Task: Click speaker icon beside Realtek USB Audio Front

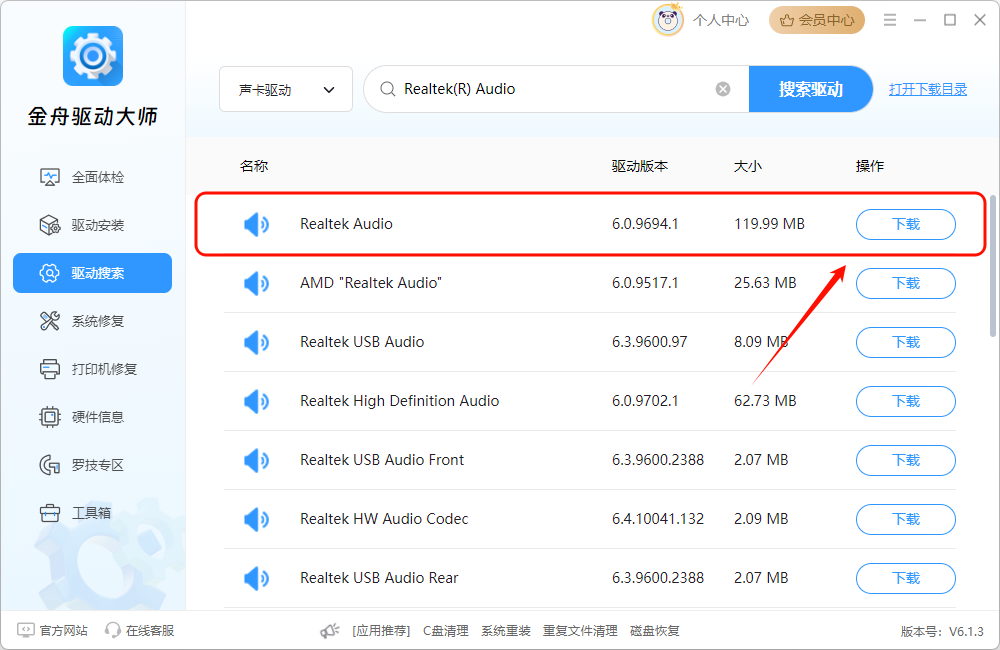Action: pyautogui.click(x=256, y=461)
